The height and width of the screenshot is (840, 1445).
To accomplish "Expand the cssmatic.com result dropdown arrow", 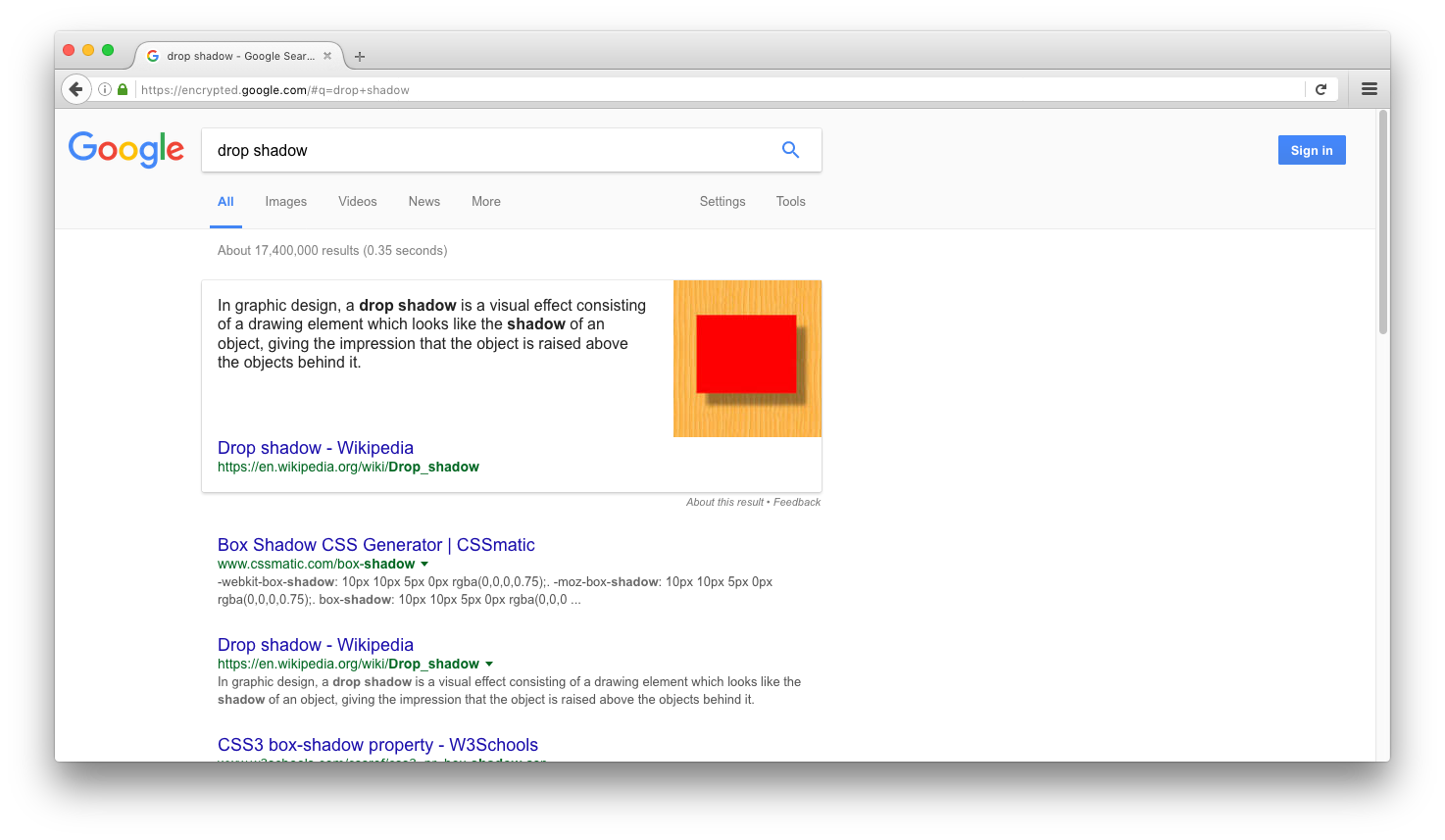I will click(424, 565).
